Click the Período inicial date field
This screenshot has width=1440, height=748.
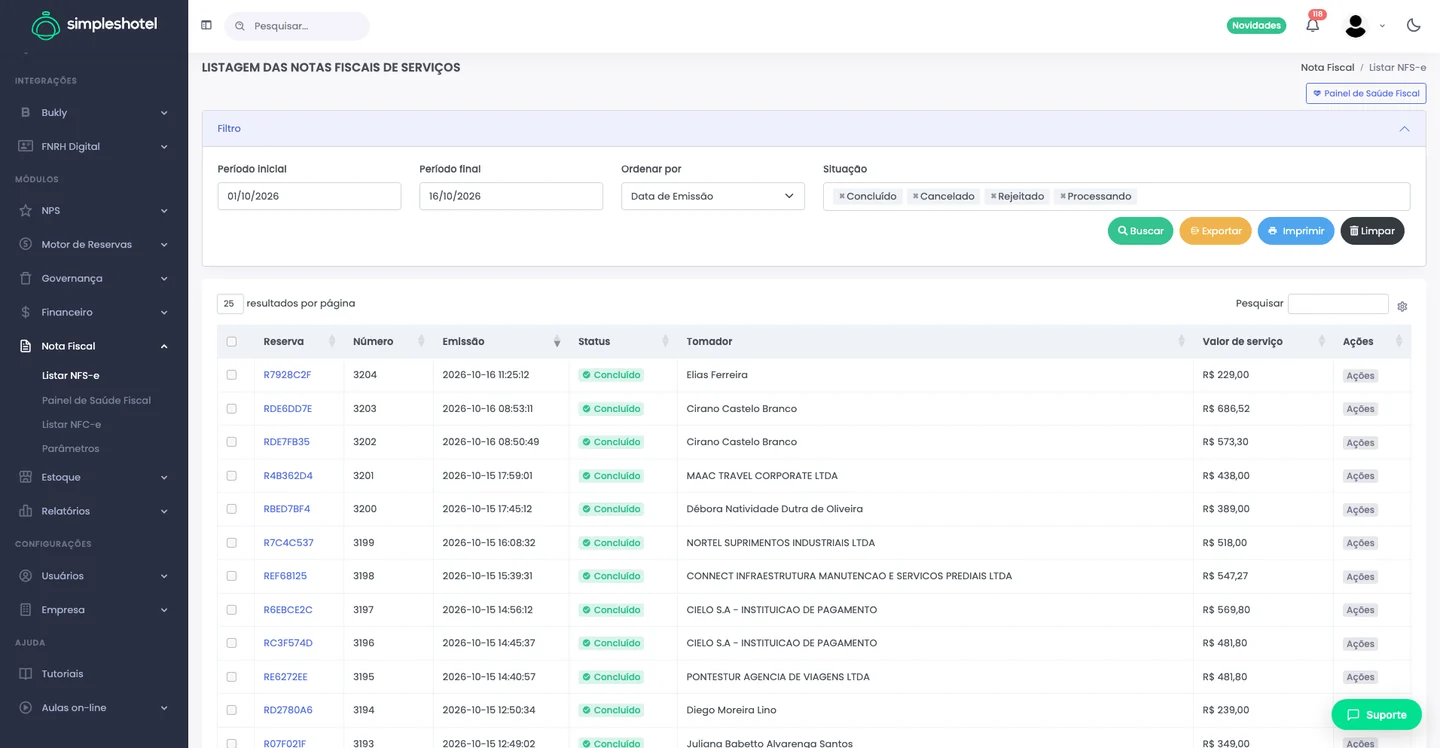309,196
